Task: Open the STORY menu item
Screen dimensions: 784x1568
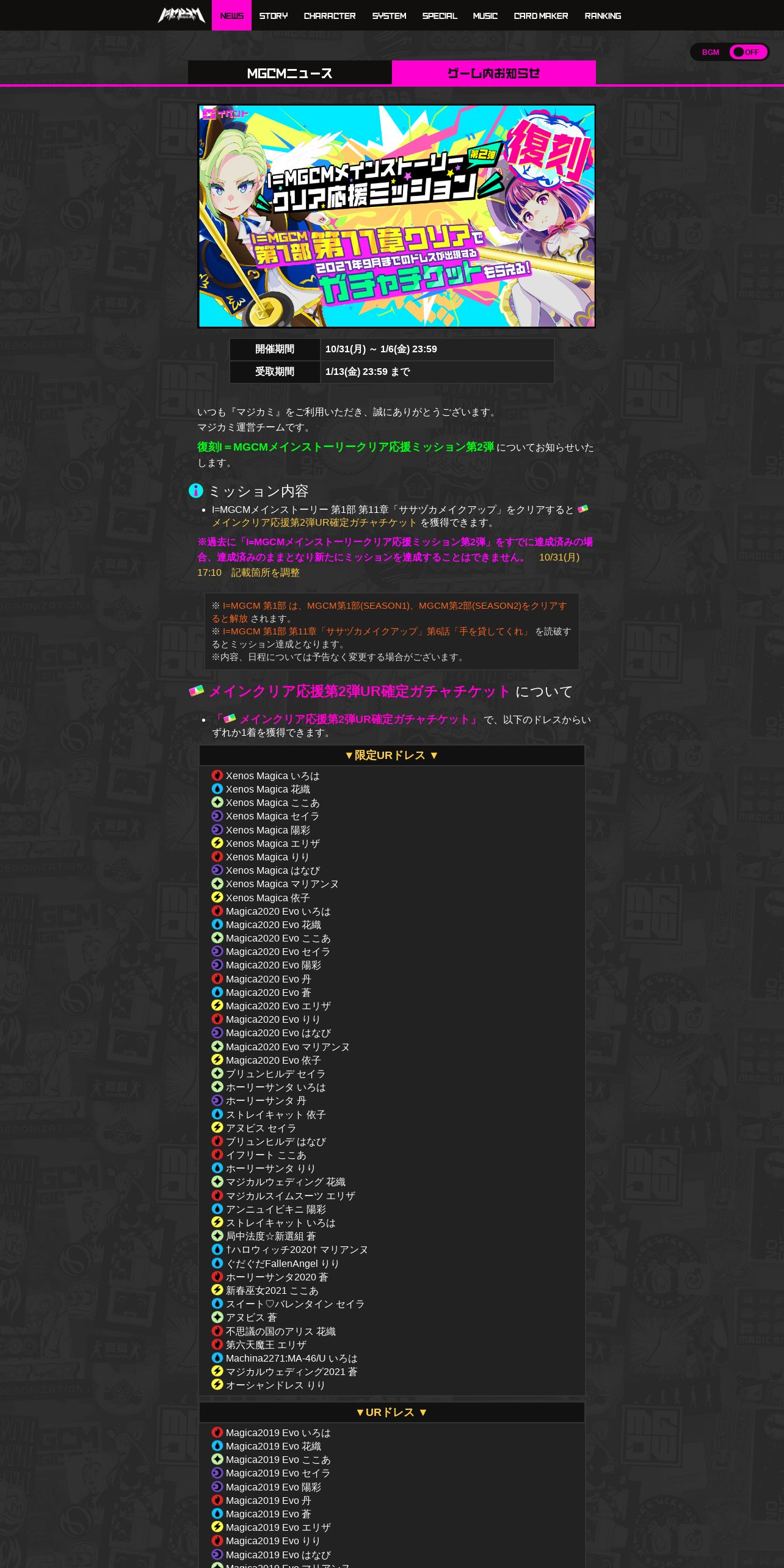Action: coord(273,16)
